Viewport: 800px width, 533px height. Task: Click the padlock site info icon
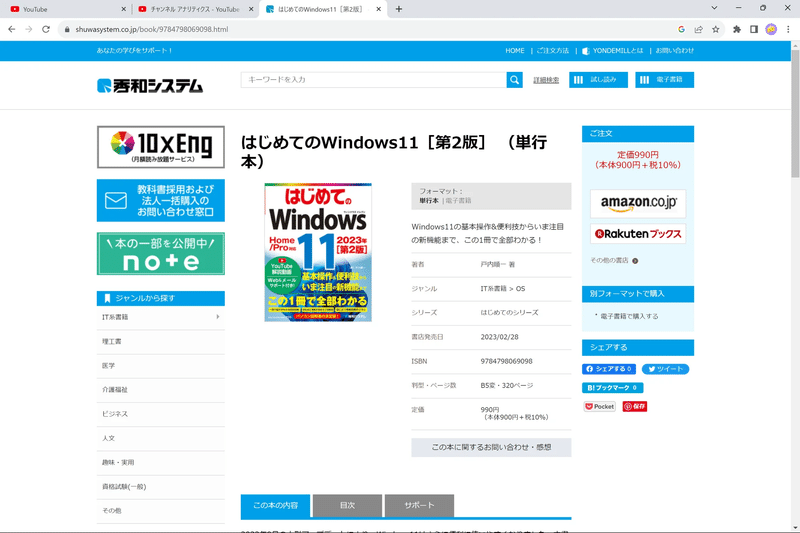[67, 30]
